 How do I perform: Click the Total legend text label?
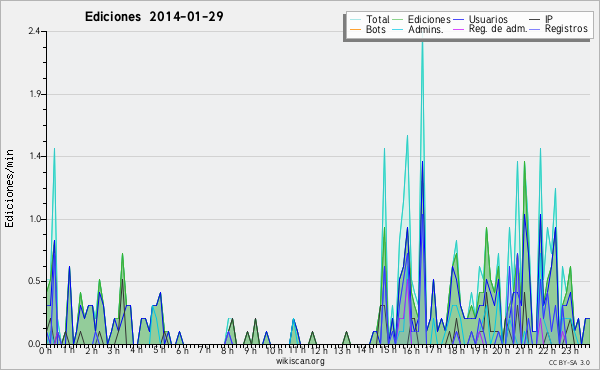tap(378, 19)
